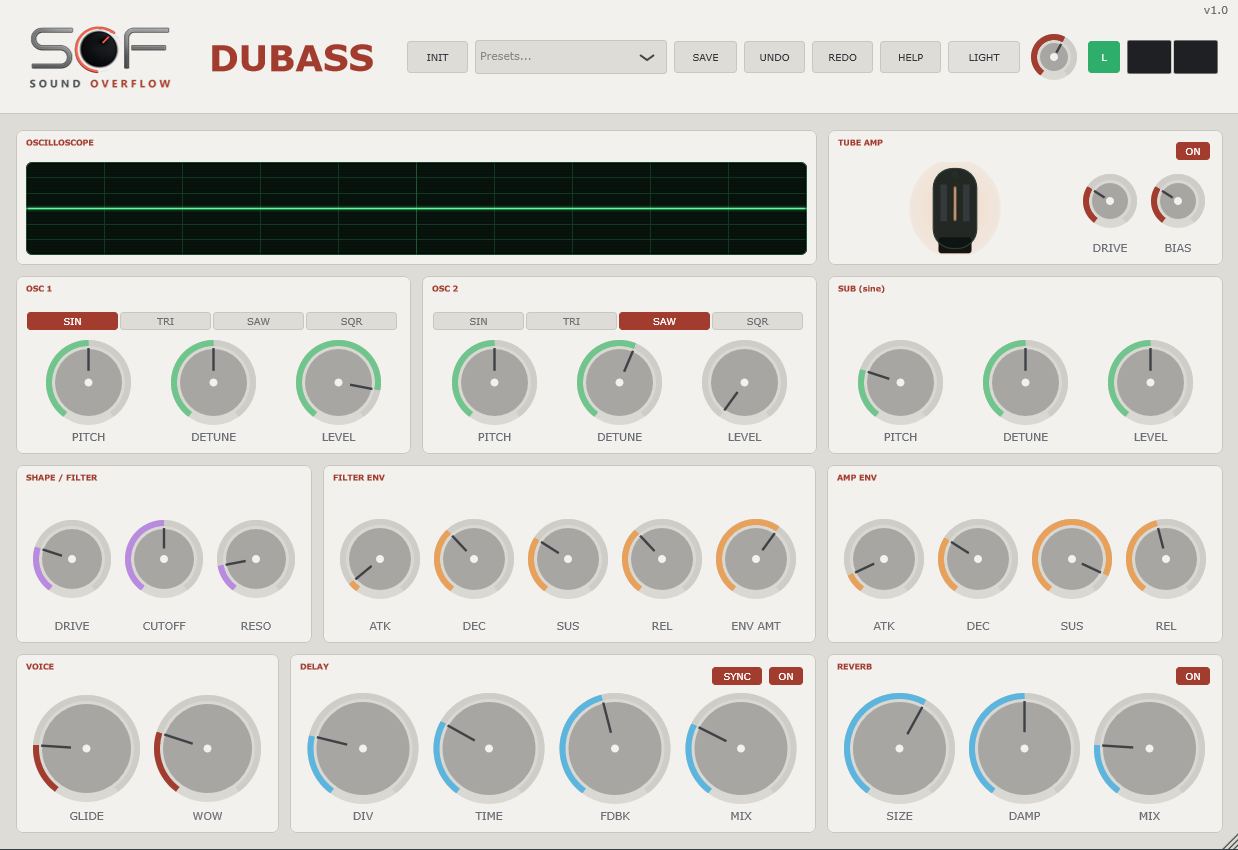
Task: Click the Amp Env REL knob
Action: 1166,559
